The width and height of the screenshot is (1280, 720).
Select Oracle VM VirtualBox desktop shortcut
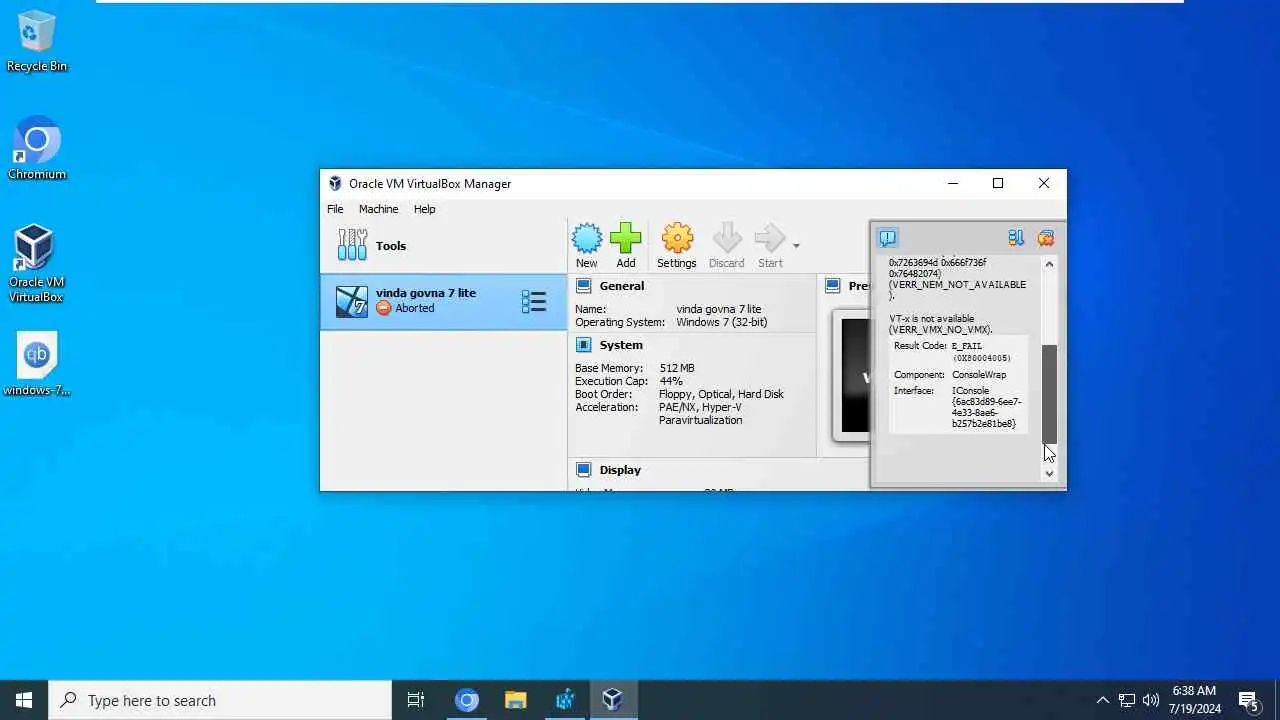click(x=37, y=264)
